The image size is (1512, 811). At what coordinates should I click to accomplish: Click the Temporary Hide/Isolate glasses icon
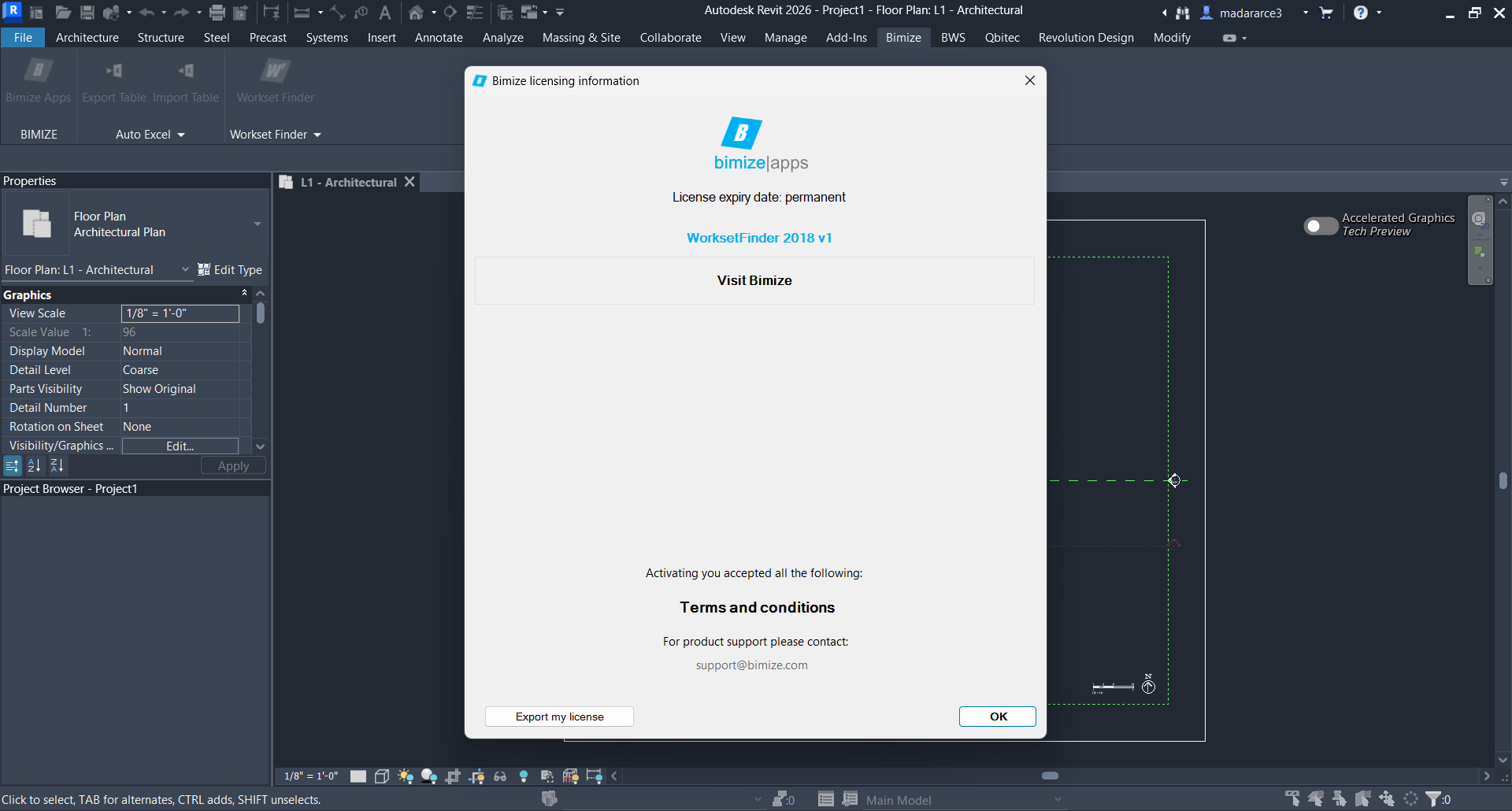pyautogui.click(x=500, y=776)
